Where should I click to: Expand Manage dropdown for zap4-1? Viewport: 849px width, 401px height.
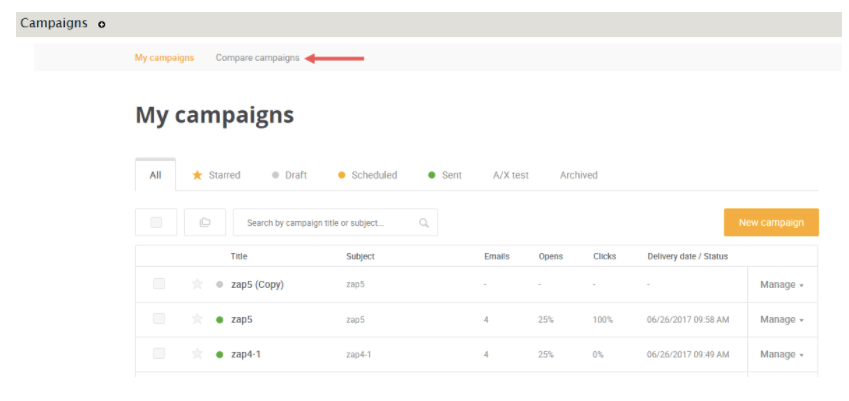click(x=782, y=354)
